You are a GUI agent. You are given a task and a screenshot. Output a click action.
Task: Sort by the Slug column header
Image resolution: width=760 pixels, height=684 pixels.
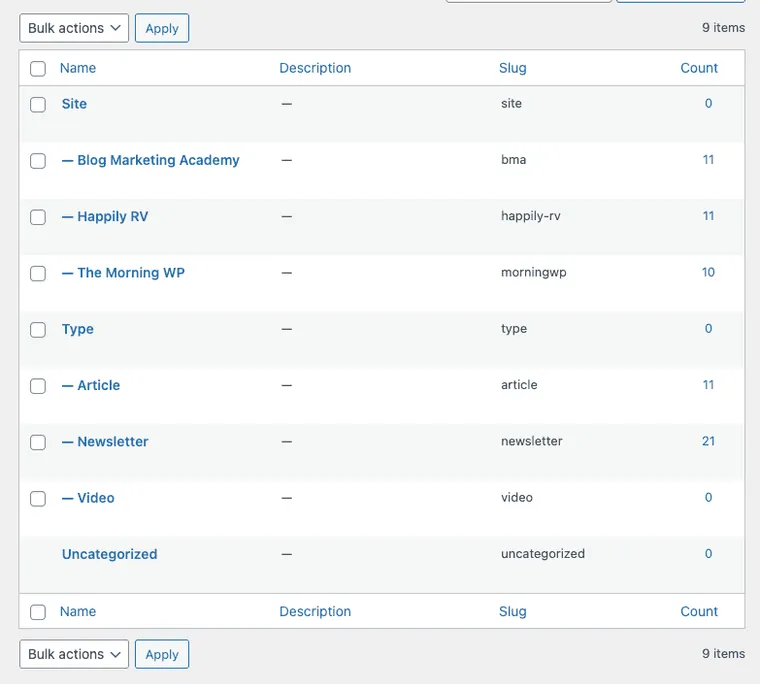(513, 68)
